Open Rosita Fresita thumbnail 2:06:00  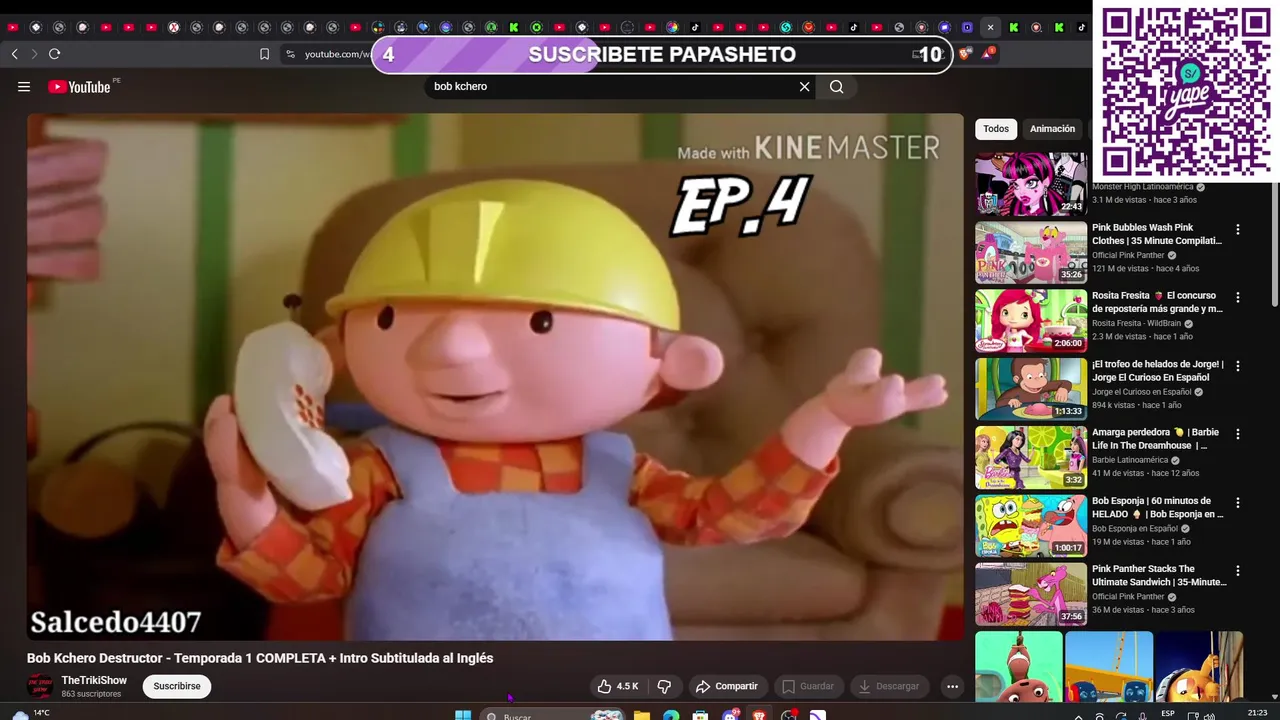click(x=1031, y=320)
